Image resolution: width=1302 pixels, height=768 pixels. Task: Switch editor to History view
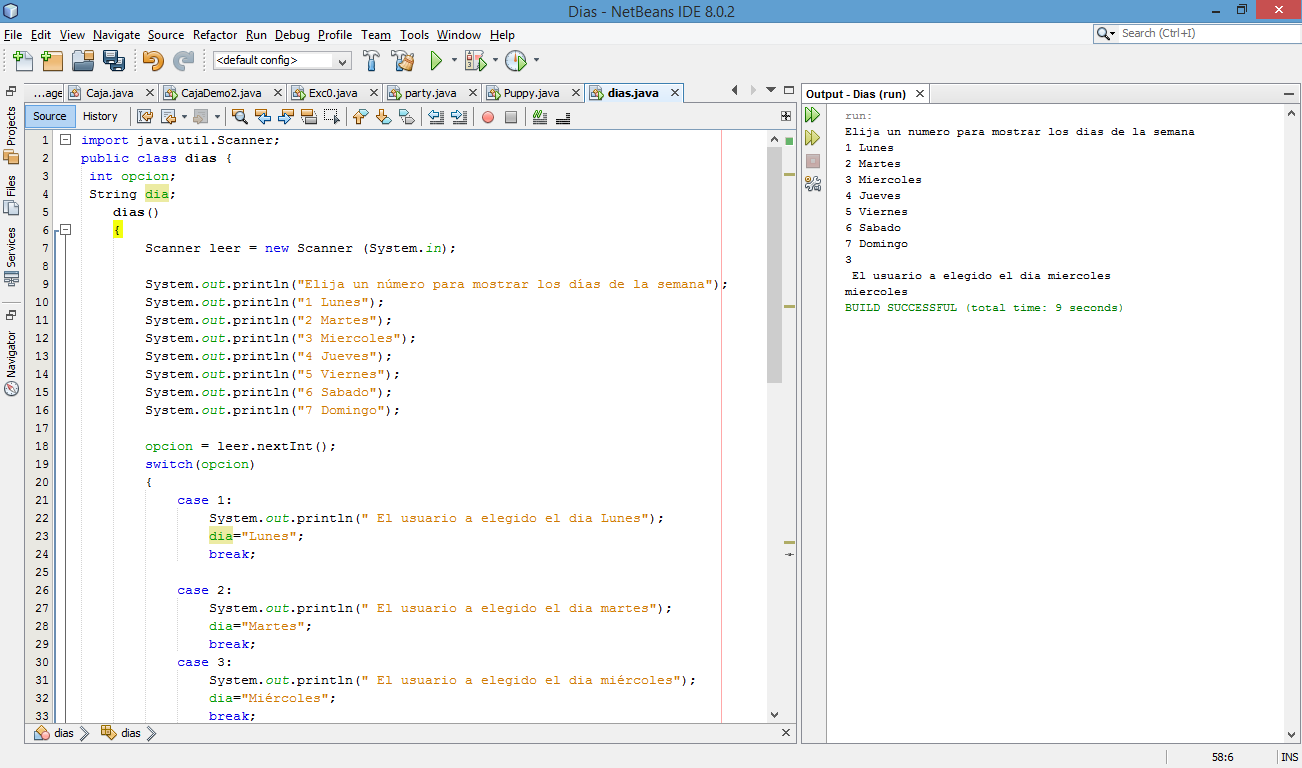tap(100, 116)
